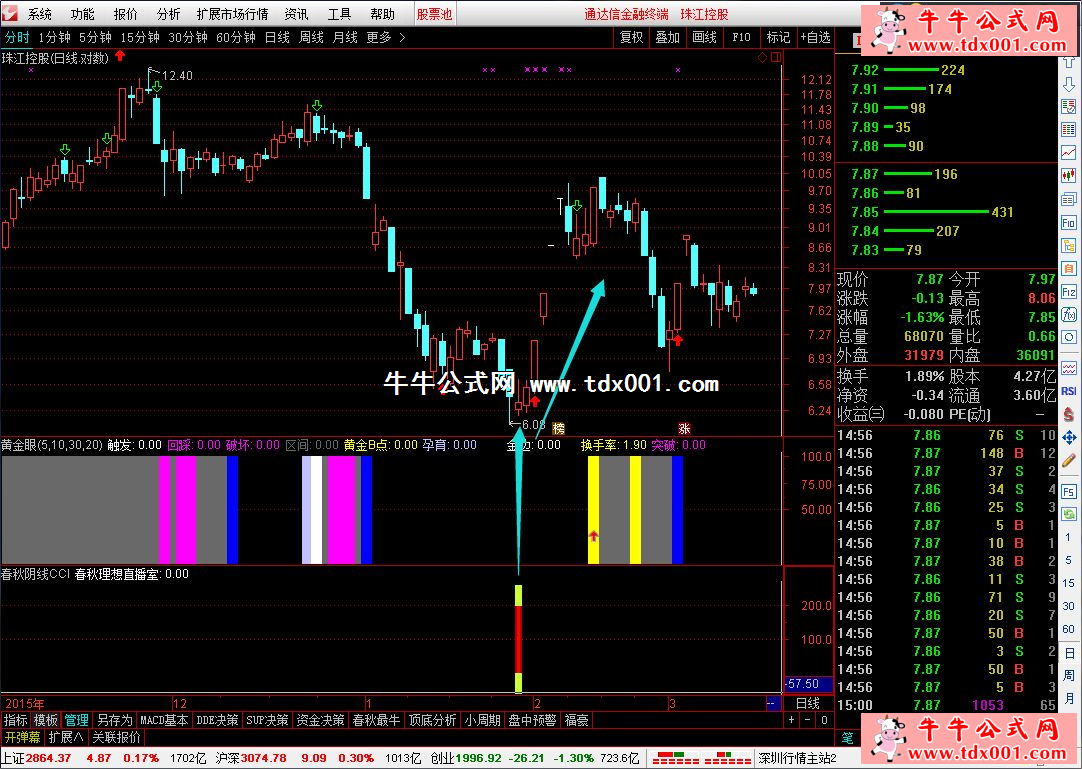Click the red dollar sign sidebar icon
This screenshot has height=769, width=1082.
[1069, 414]
